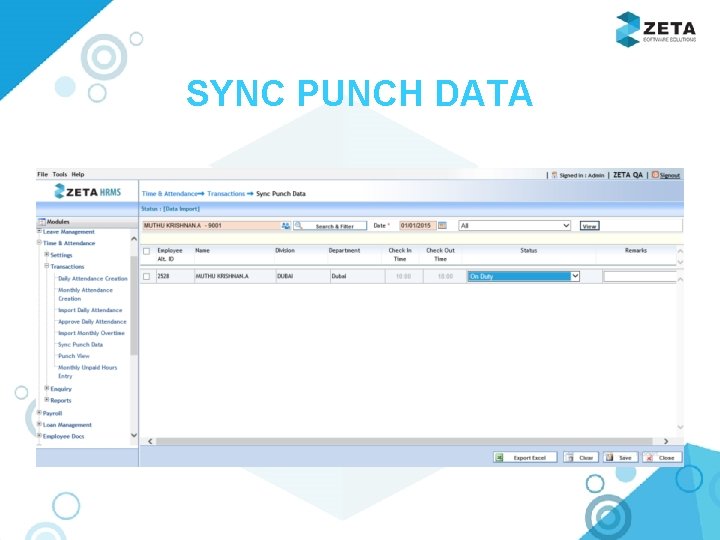Click the Modules panel icon
The height and width of the screenshot is (540, 720).
pos(42,221)
